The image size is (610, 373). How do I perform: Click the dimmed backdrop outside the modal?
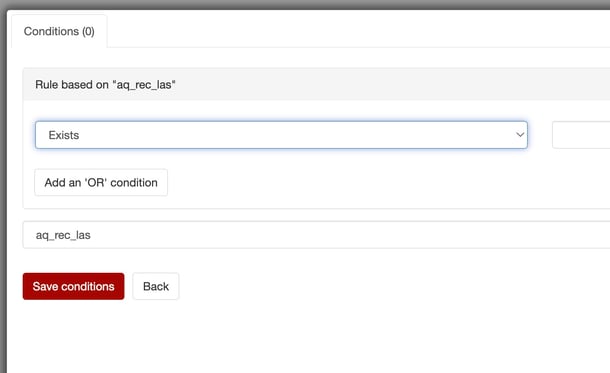(x=3, y=194)
